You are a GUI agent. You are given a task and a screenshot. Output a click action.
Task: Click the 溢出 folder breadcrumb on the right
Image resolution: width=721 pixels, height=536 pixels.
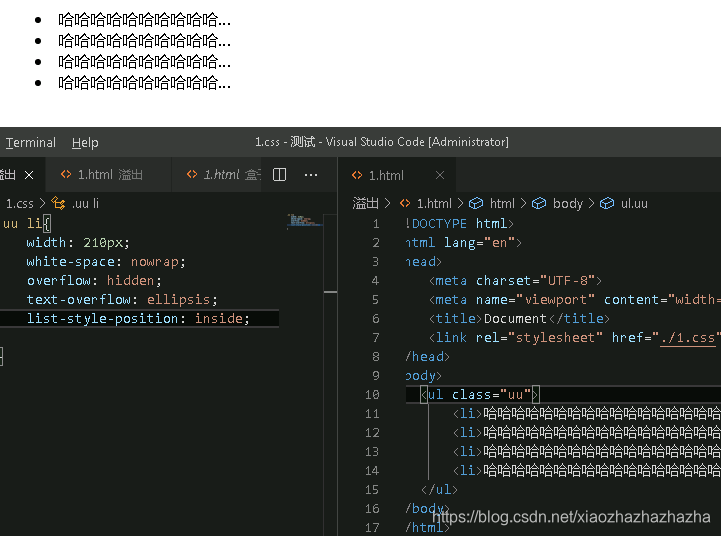point(366,204)
